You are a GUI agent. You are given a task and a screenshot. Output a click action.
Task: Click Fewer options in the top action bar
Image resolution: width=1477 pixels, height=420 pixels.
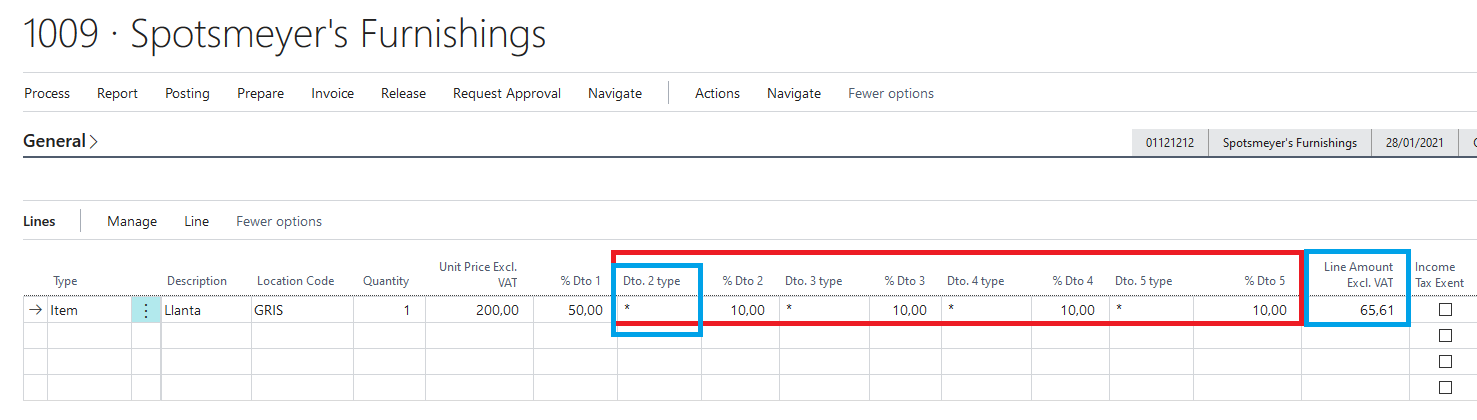pyautogui.click(x=891, y=93)
